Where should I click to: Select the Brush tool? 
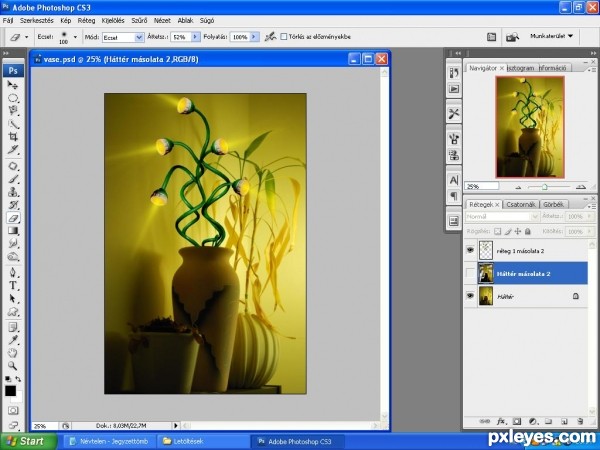[13, 179]
